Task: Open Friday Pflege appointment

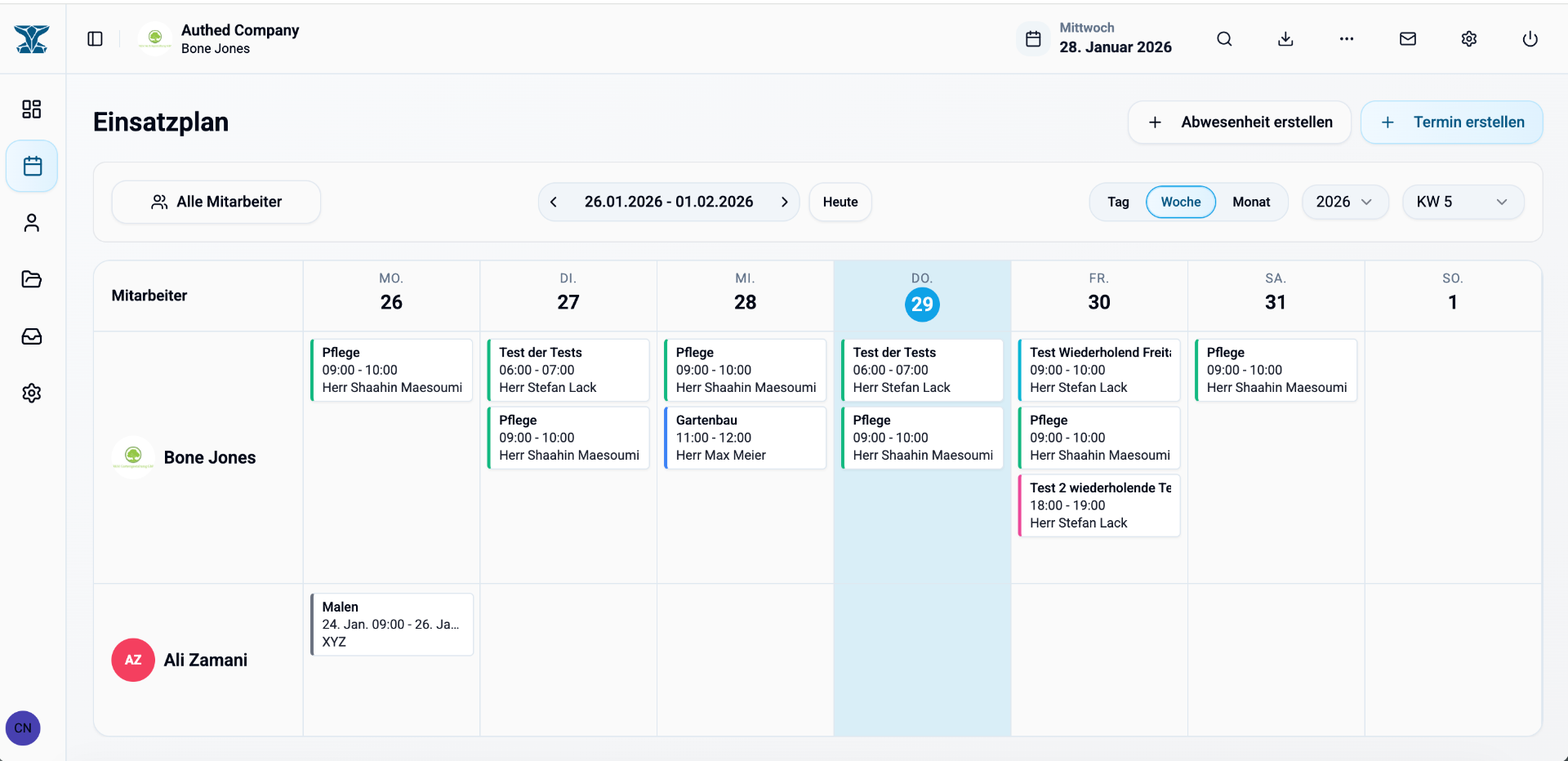Action: [x=1099, y=438]
